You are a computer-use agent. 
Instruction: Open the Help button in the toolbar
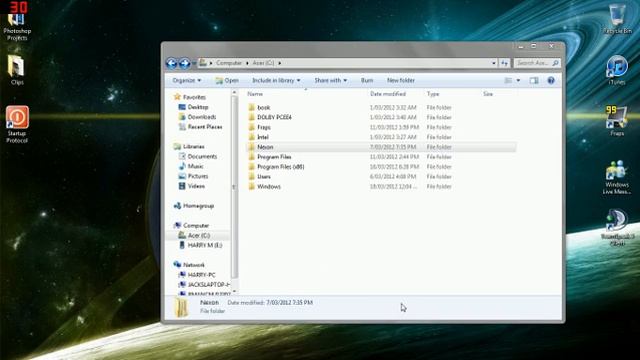[551, 80]
